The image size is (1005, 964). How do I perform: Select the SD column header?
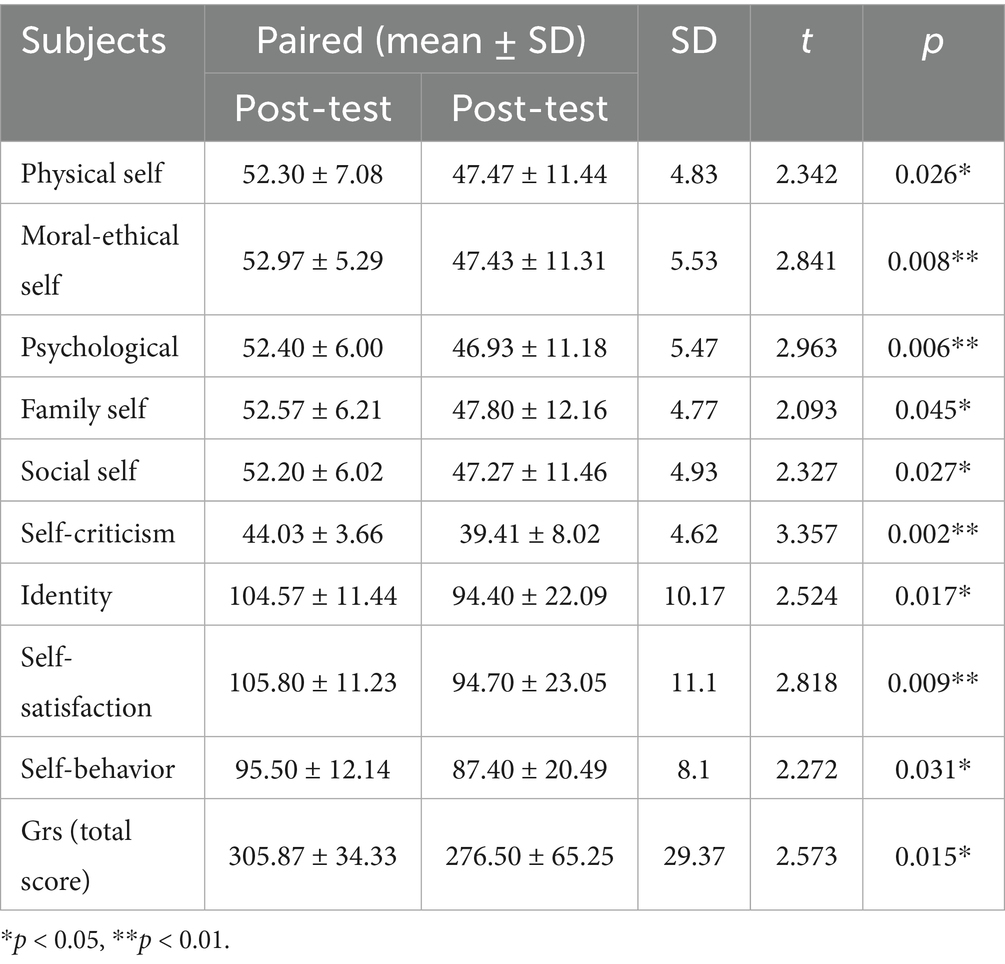pos(693,41)
